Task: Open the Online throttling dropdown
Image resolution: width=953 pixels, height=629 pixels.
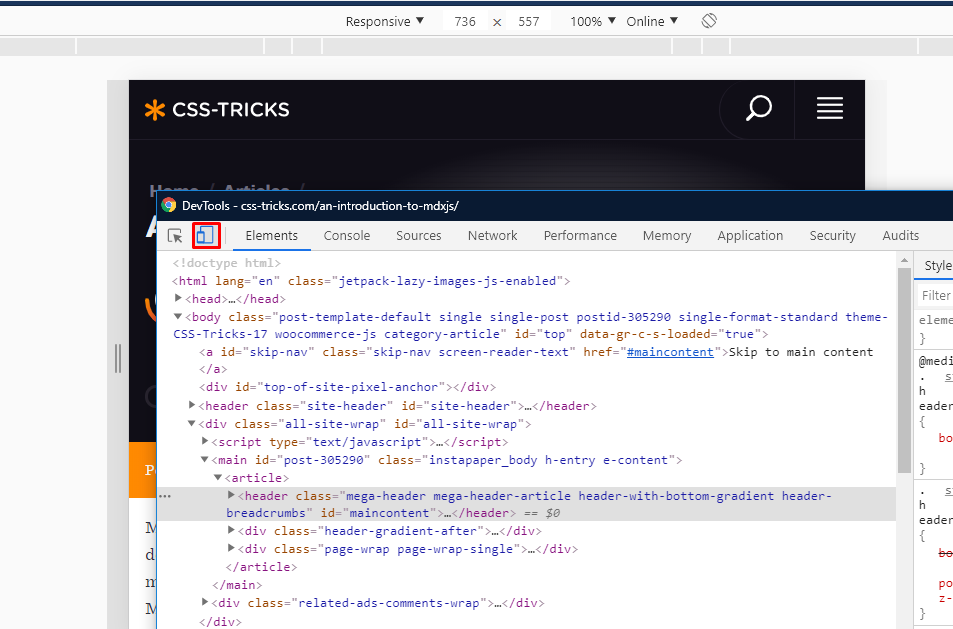Action: 652,22
